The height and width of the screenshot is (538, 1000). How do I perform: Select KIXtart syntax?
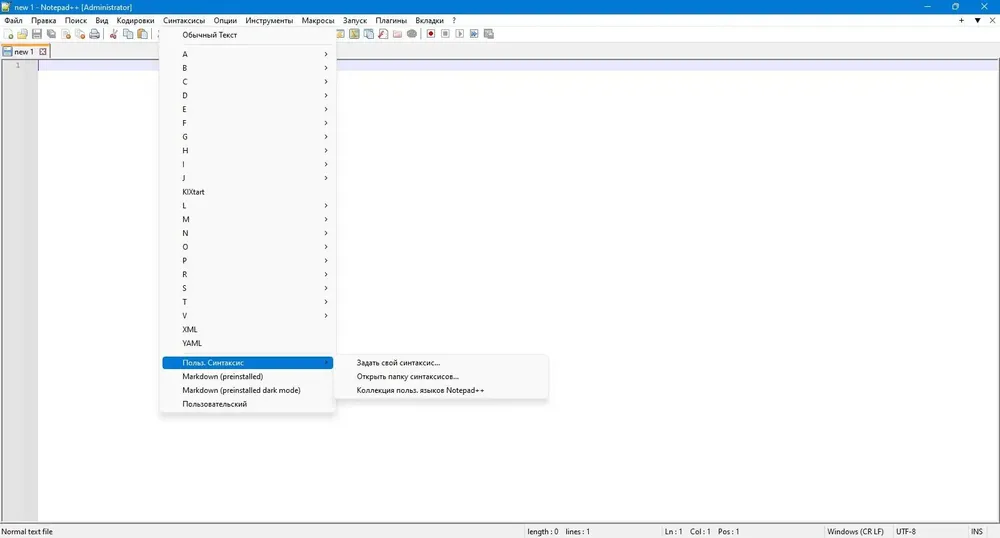(x=247, y=192)
